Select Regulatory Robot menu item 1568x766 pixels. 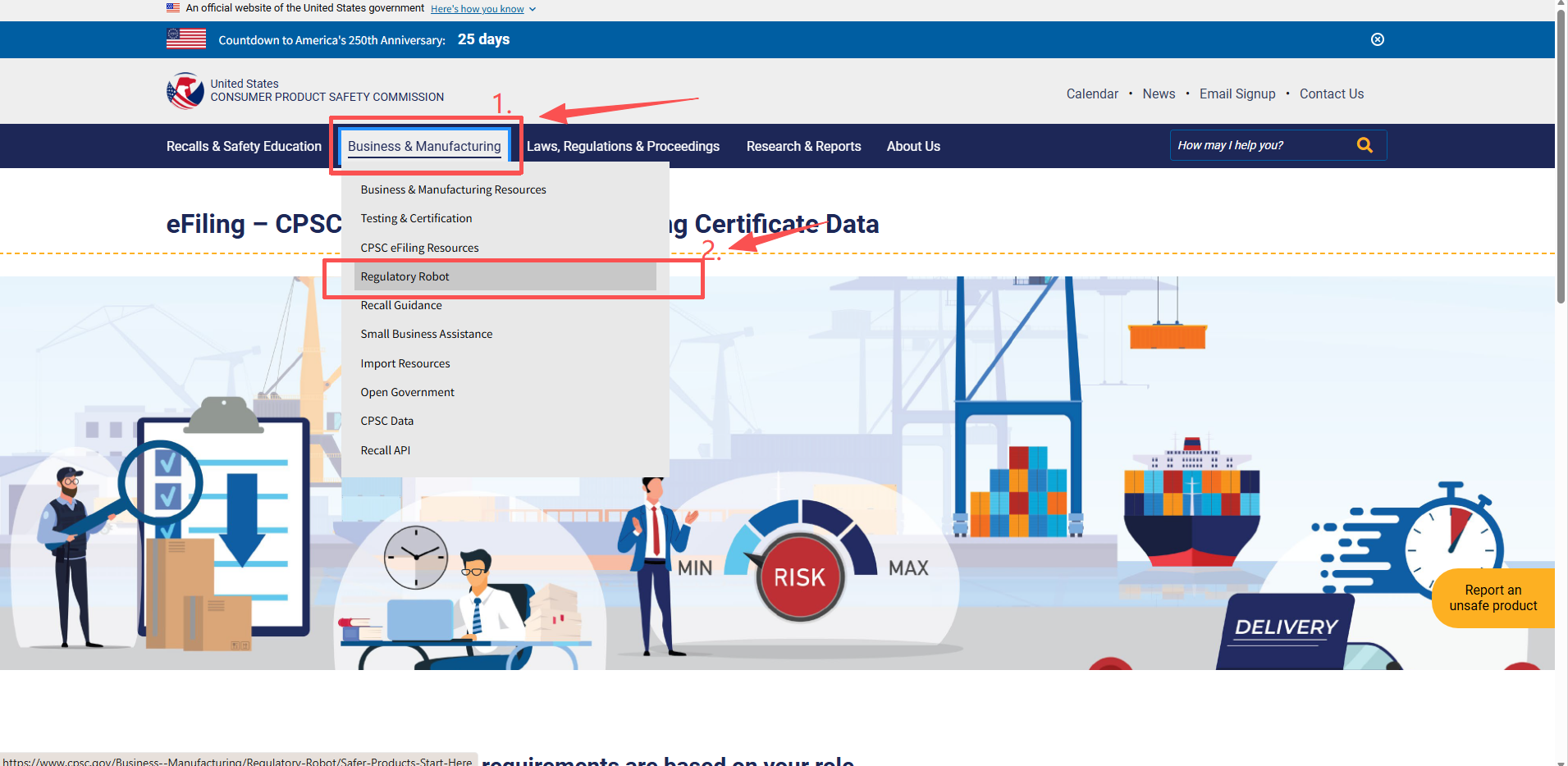[x=505, y=276]
